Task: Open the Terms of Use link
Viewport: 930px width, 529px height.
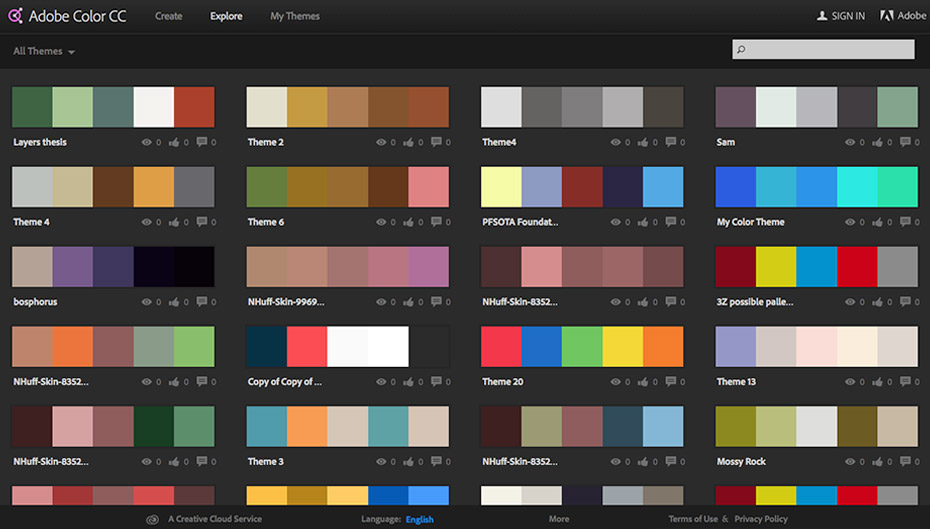Action: [692, 519]
